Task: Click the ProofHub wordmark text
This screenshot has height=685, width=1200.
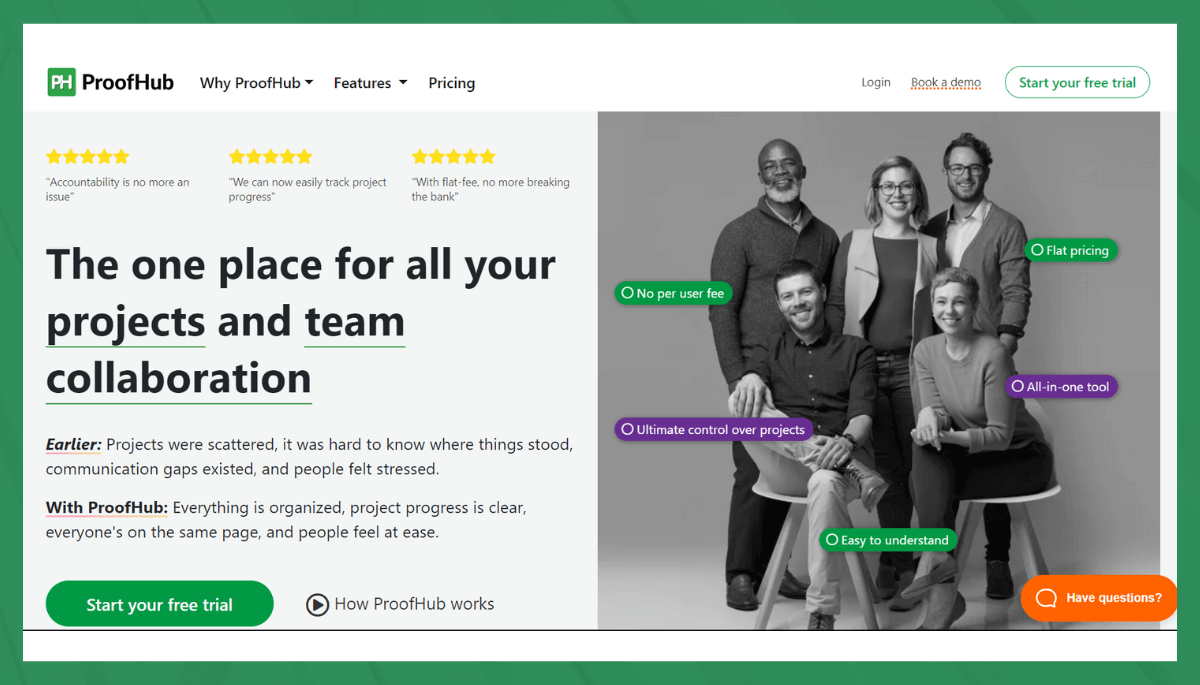Action: click(x=128, y=82)
